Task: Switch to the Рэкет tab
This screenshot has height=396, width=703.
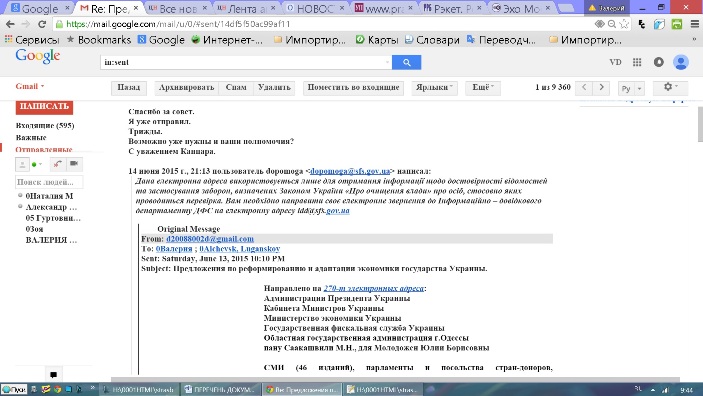Action: click(x=453, y=8)
